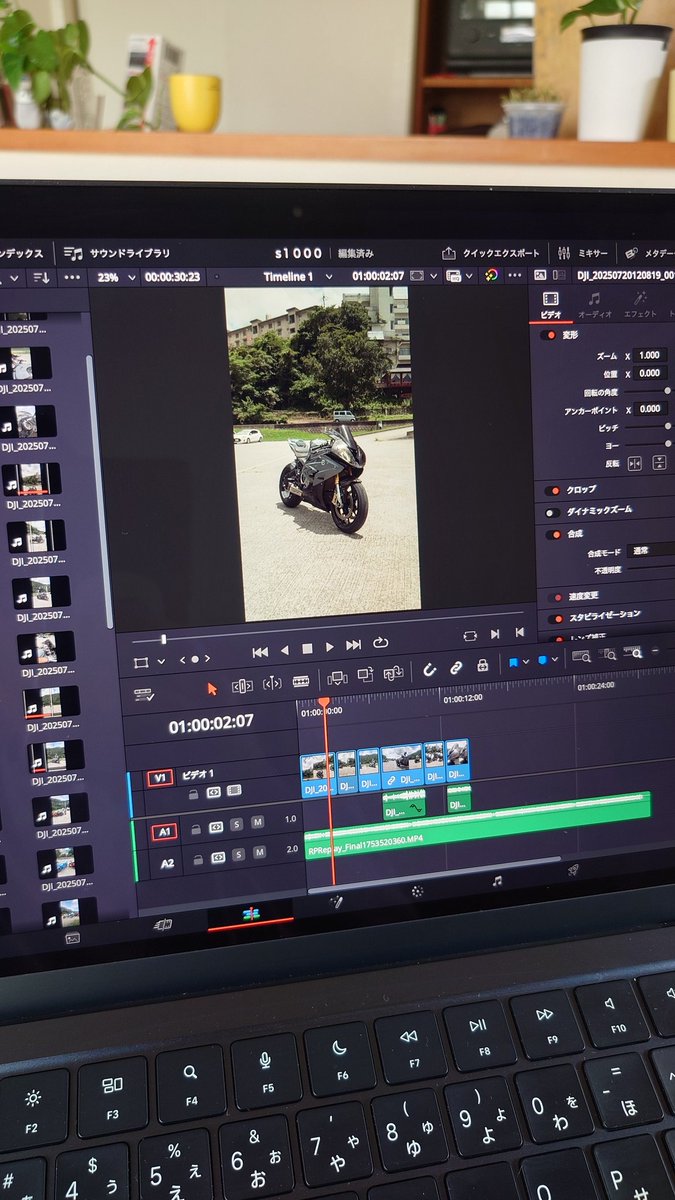675x1200 pixels.
Task: Click the vertical flip 反転 button
Action: (x=659, y=462)
